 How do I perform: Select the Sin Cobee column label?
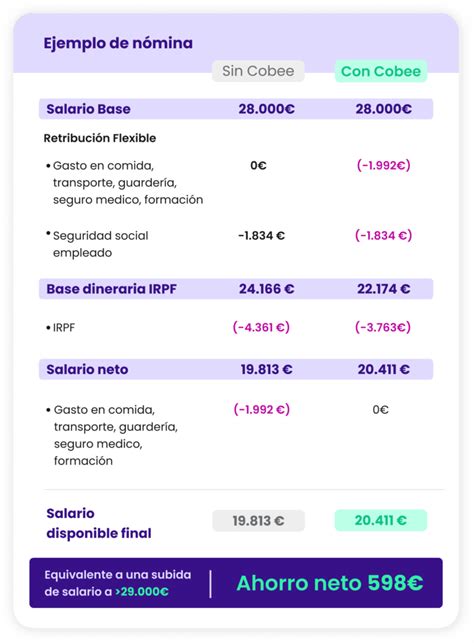(x=258, y=71)
